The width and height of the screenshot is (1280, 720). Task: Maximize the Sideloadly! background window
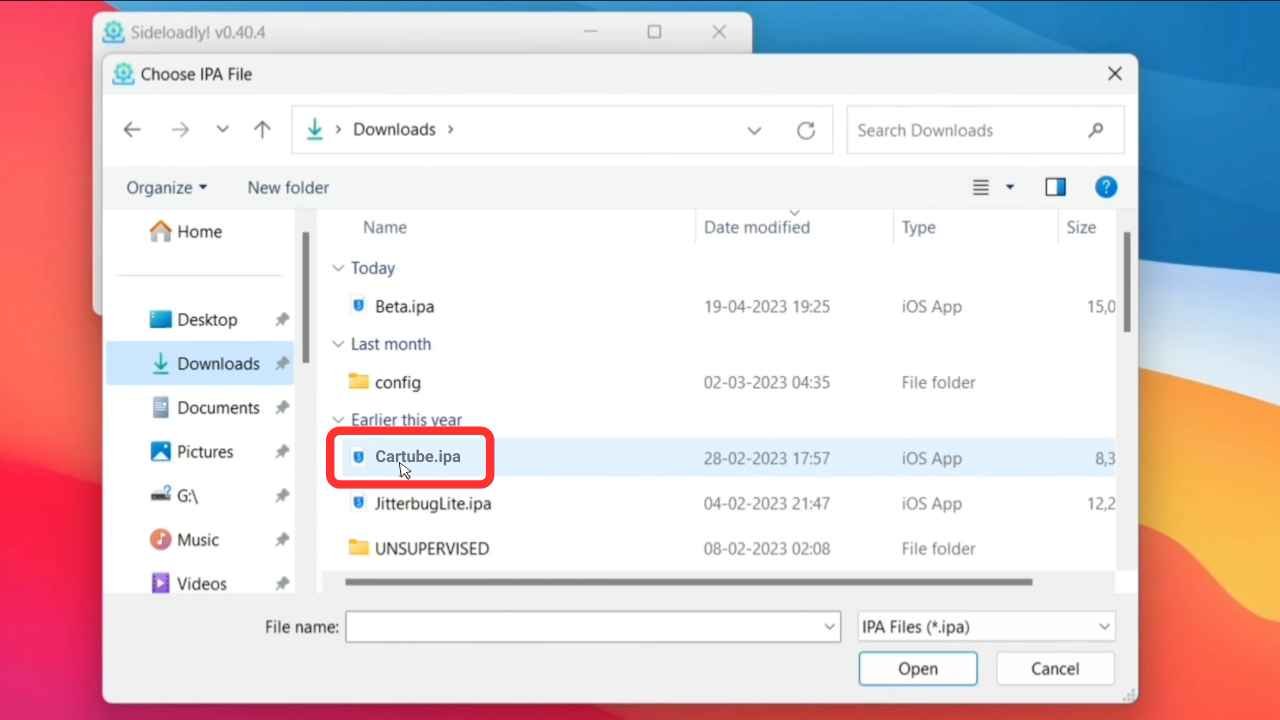tap(654, 32)
